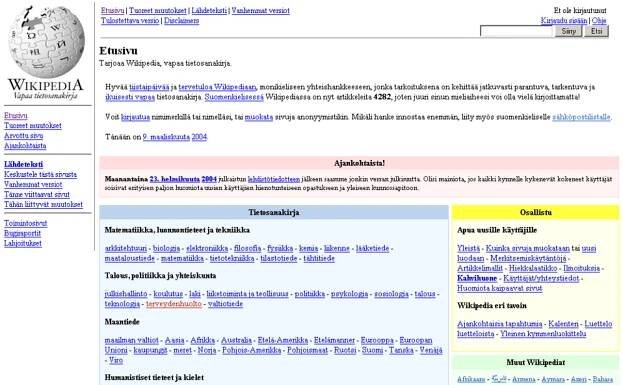Open Suomi geography link
Image resolution: width=623 pixels, height=385 pixels.
[373, 350]
